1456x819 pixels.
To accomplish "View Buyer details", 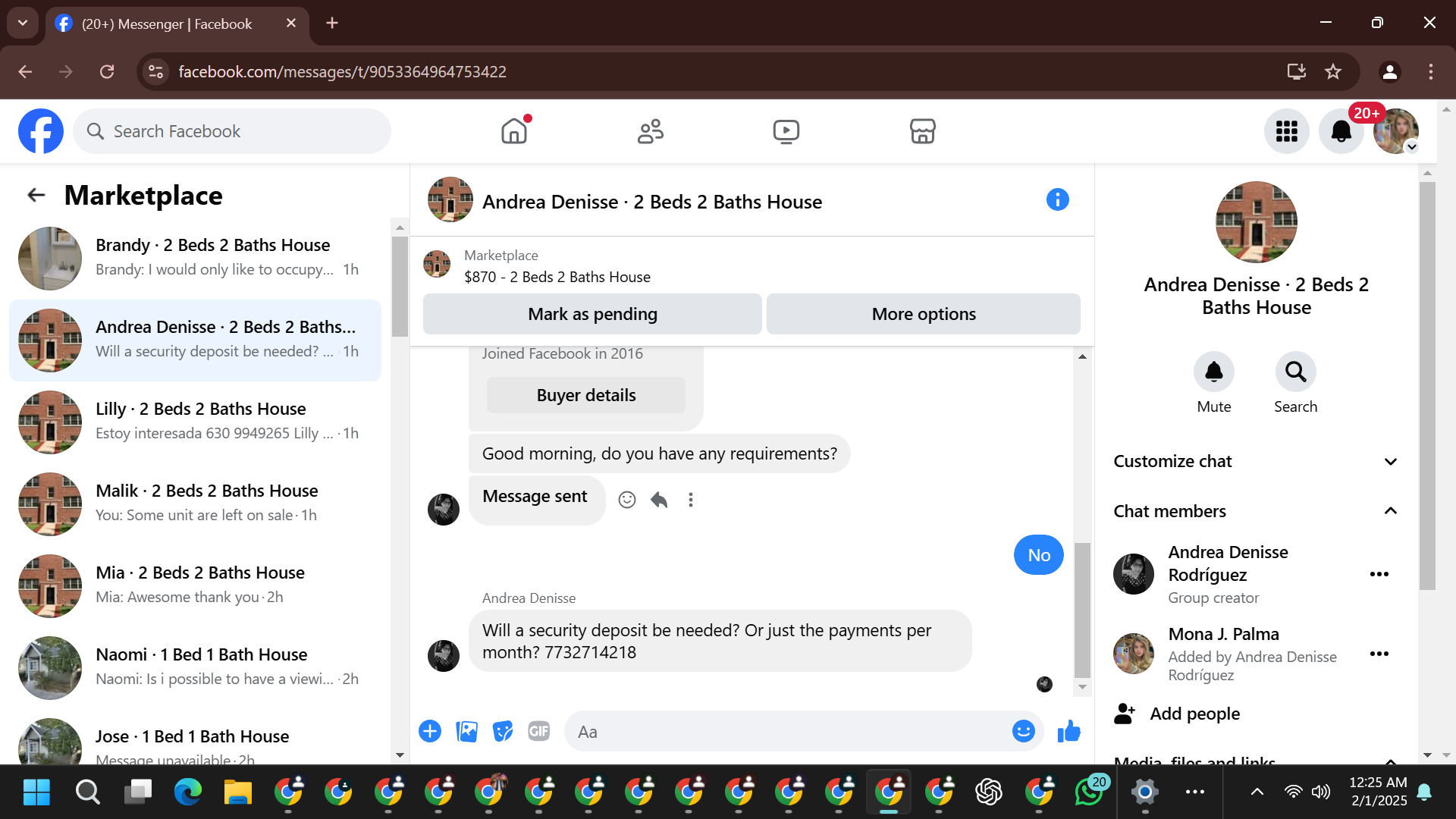I will pos(586,395).
